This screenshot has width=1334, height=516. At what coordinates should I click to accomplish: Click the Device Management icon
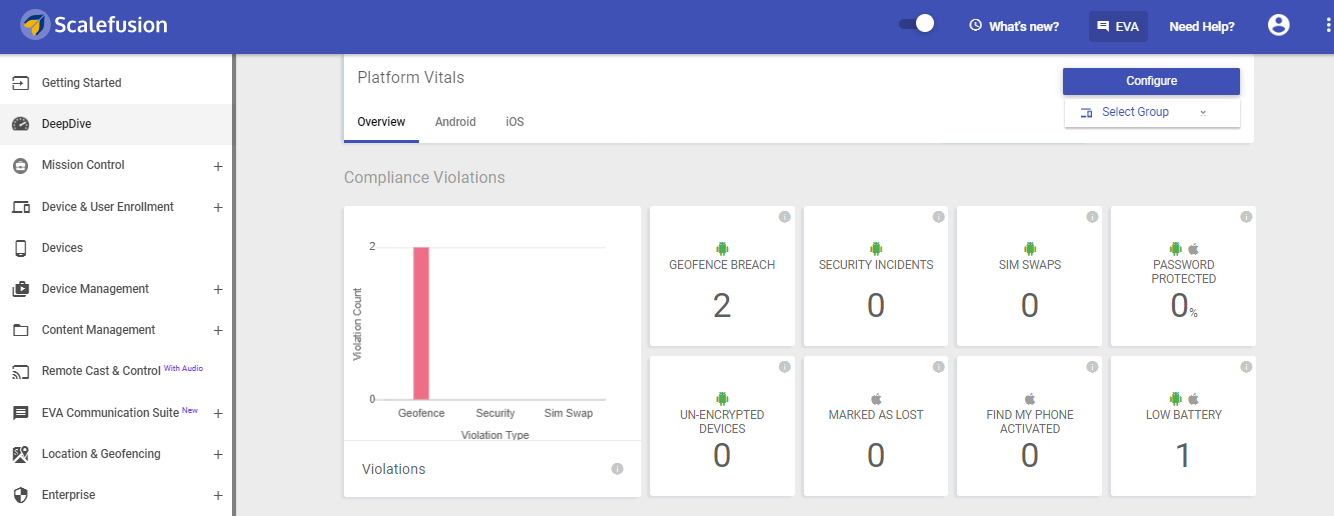coord(20,289)
